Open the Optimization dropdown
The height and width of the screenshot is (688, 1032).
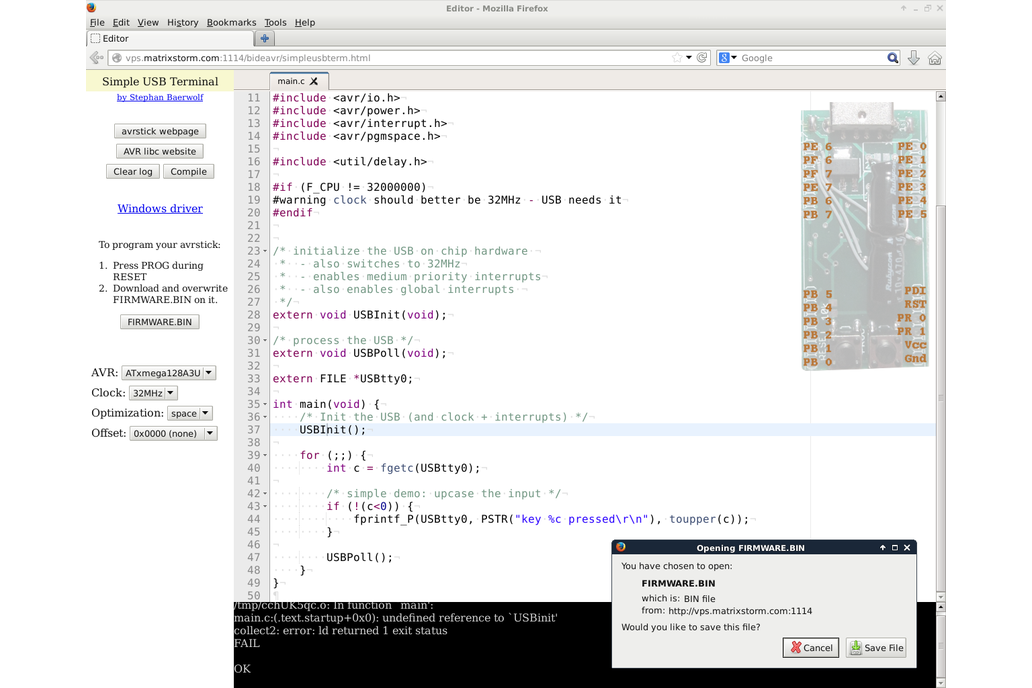click(190, 413)
